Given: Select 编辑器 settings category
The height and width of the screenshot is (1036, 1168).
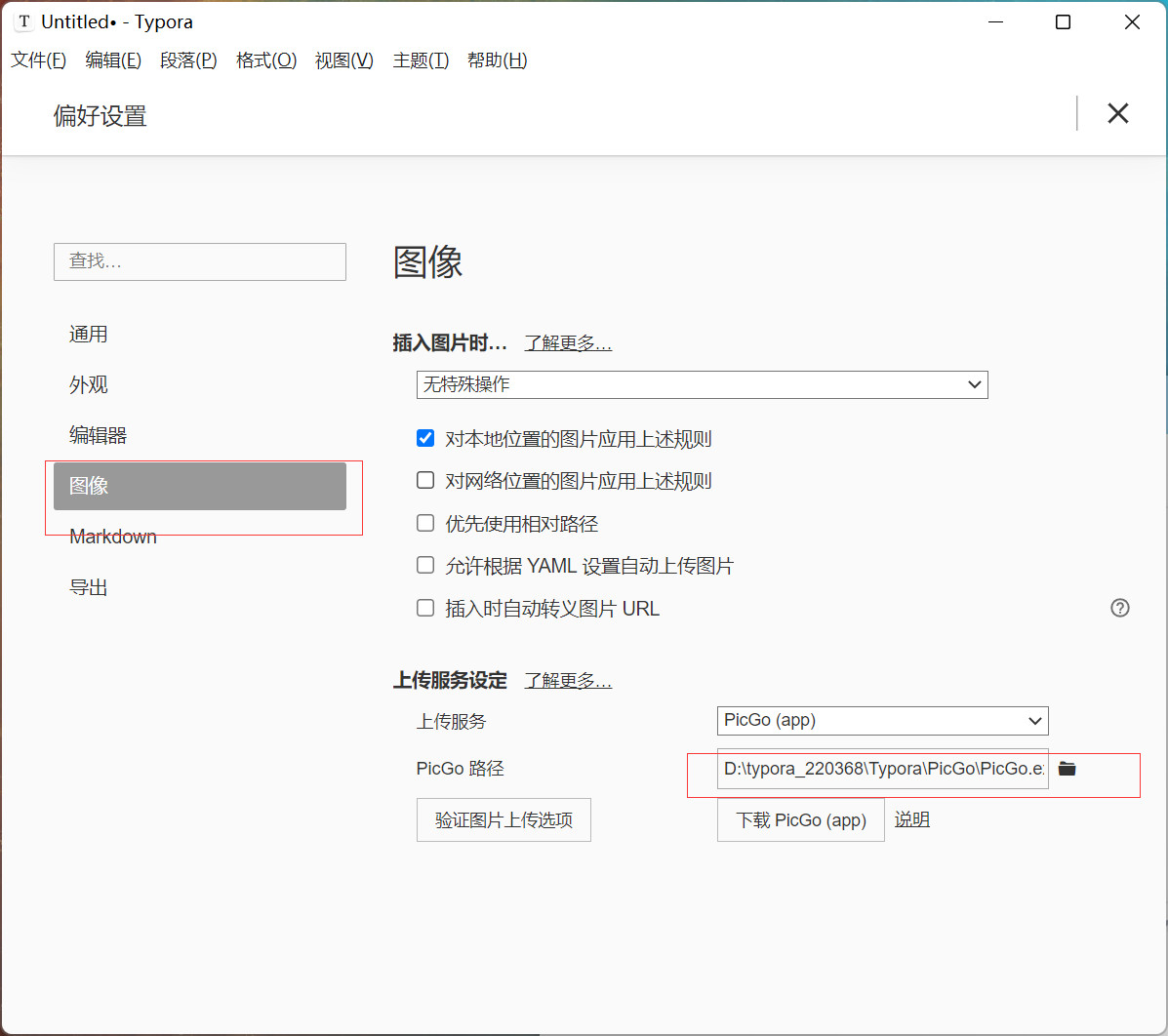Looking at the screenshot, I should coord(200,436).
